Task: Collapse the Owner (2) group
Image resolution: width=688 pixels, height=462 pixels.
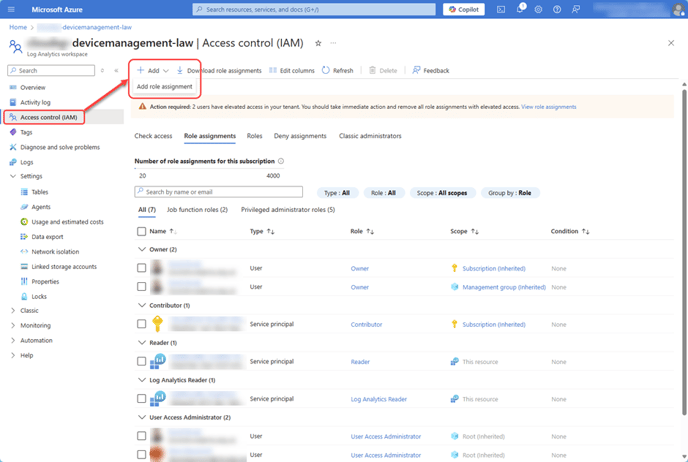Action: click(142, 249)
